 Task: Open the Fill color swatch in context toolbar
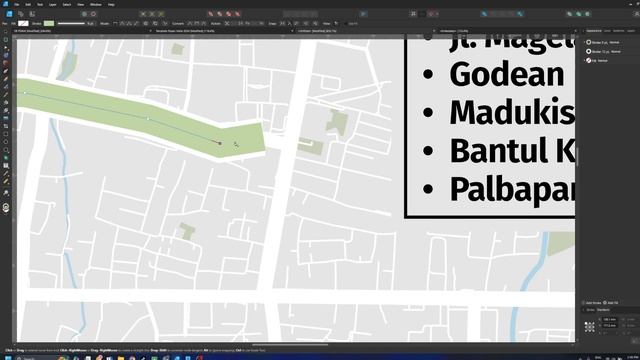pyautogui.click(x=23, y=24)
